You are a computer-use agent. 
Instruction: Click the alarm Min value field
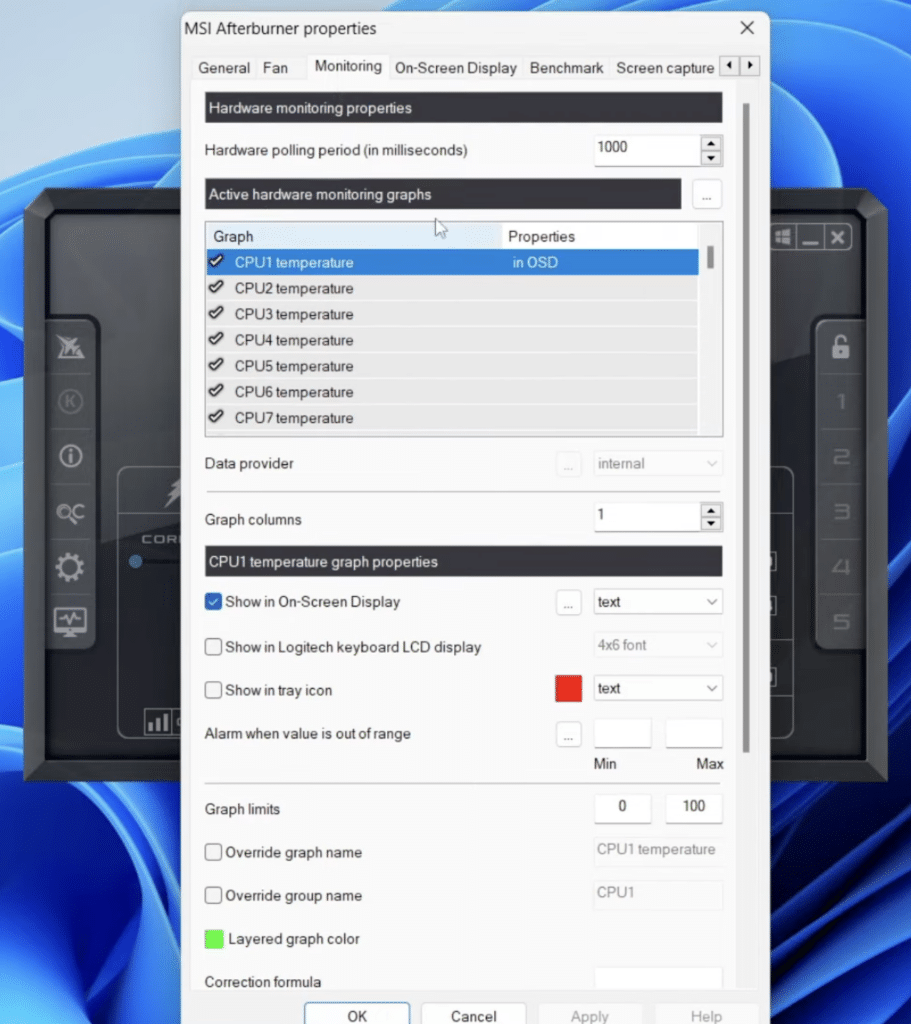622,733
